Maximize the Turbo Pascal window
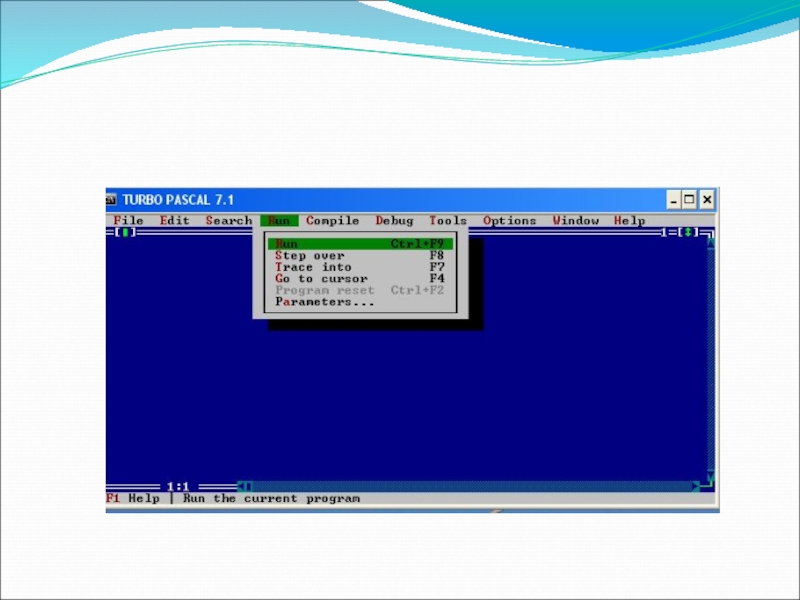 tap(691, 200)
